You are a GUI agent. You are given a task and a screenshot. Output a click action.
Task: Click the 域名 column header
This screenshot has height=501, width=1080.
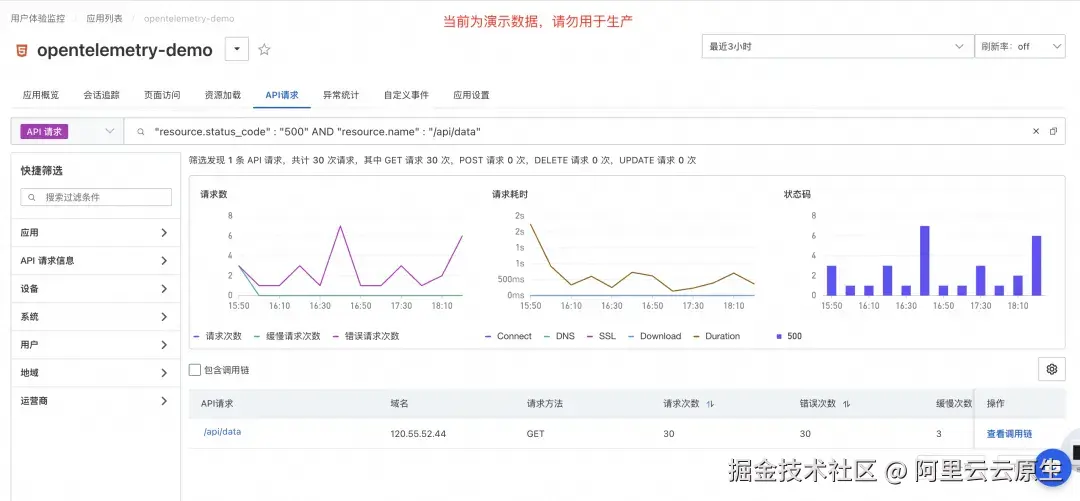click(x=399, y=404)
